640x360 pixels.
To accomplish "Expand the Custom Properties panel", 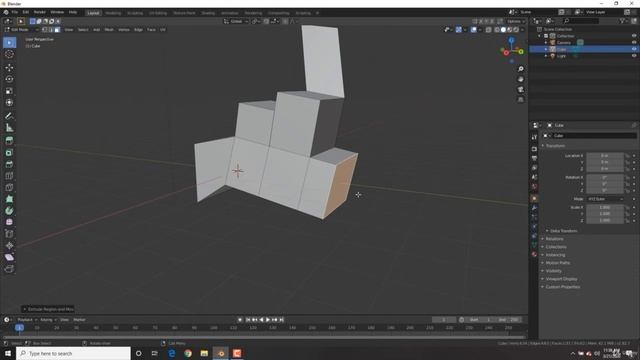I will point(562,287).
